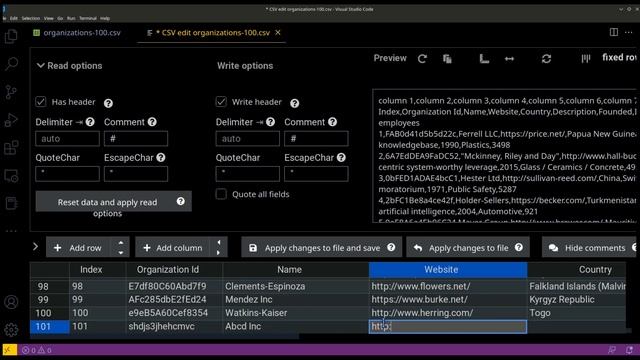Image resolution: width=640 pixels, height=360 pixels.
Task: Switch to the organizations-100.csv tab
Action: (77, 33)
